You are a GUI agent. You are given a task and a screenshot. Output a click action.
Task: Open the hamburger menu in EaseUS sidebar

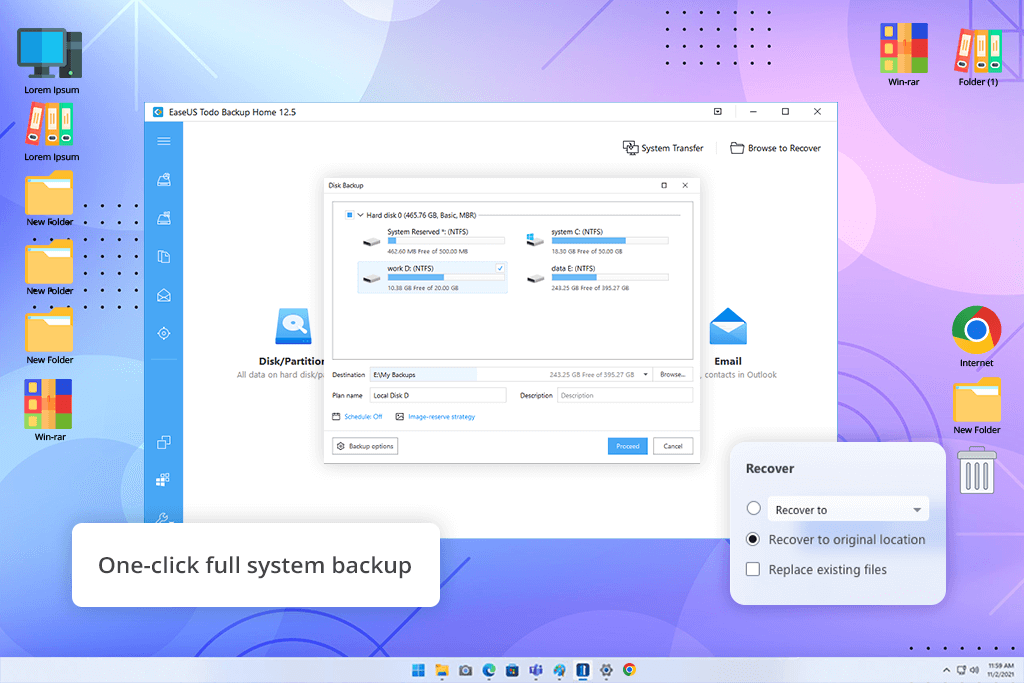tap(164, 141)
